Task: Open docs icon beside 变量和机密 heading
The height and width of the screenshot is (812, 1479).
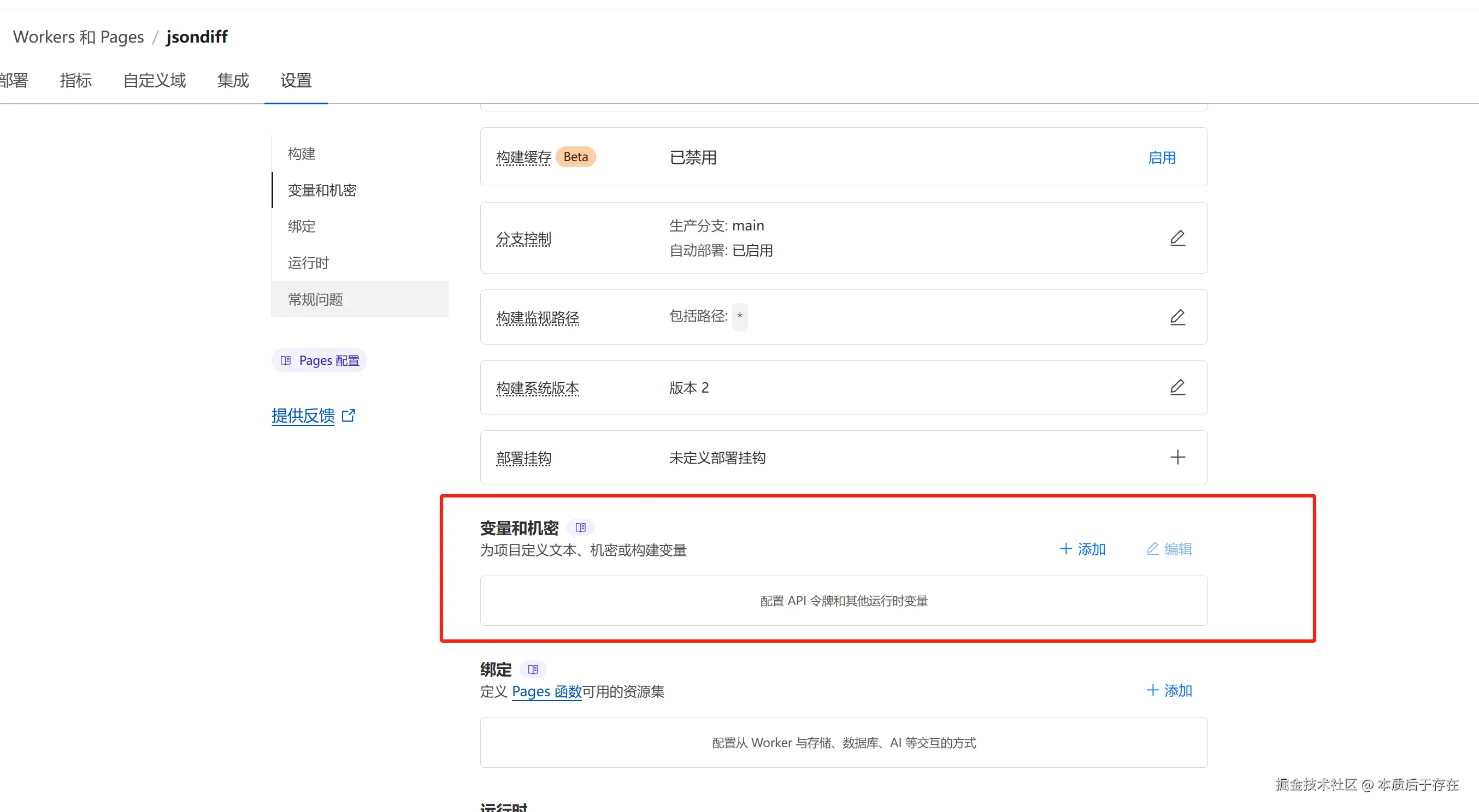Action: point(580,527)
